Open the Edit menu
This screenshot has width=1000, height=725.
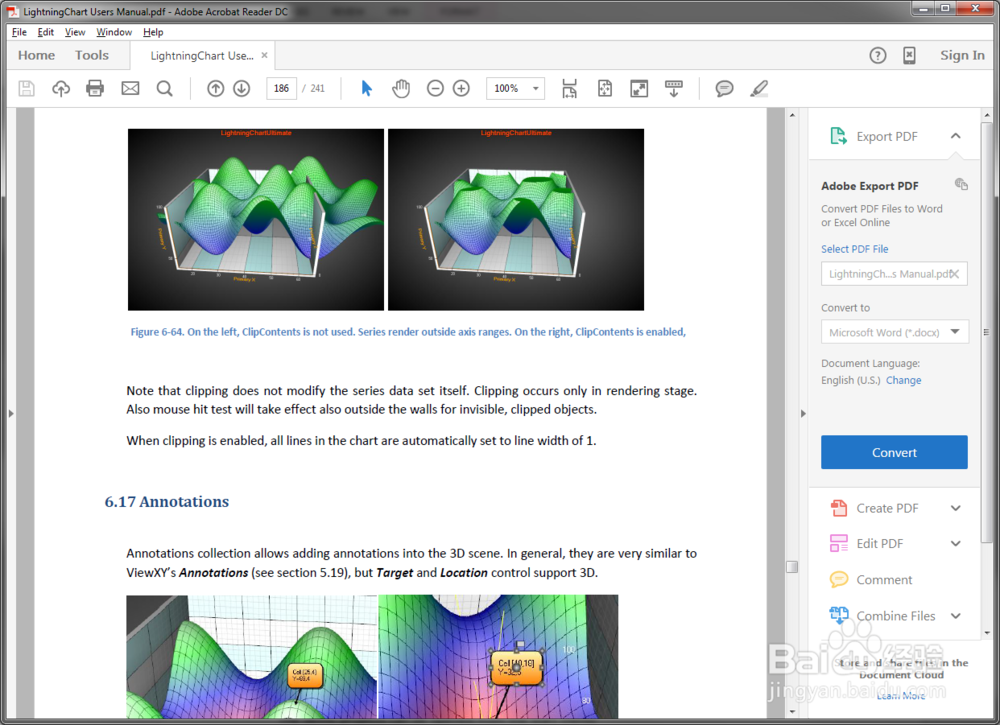tap(45, 32)
